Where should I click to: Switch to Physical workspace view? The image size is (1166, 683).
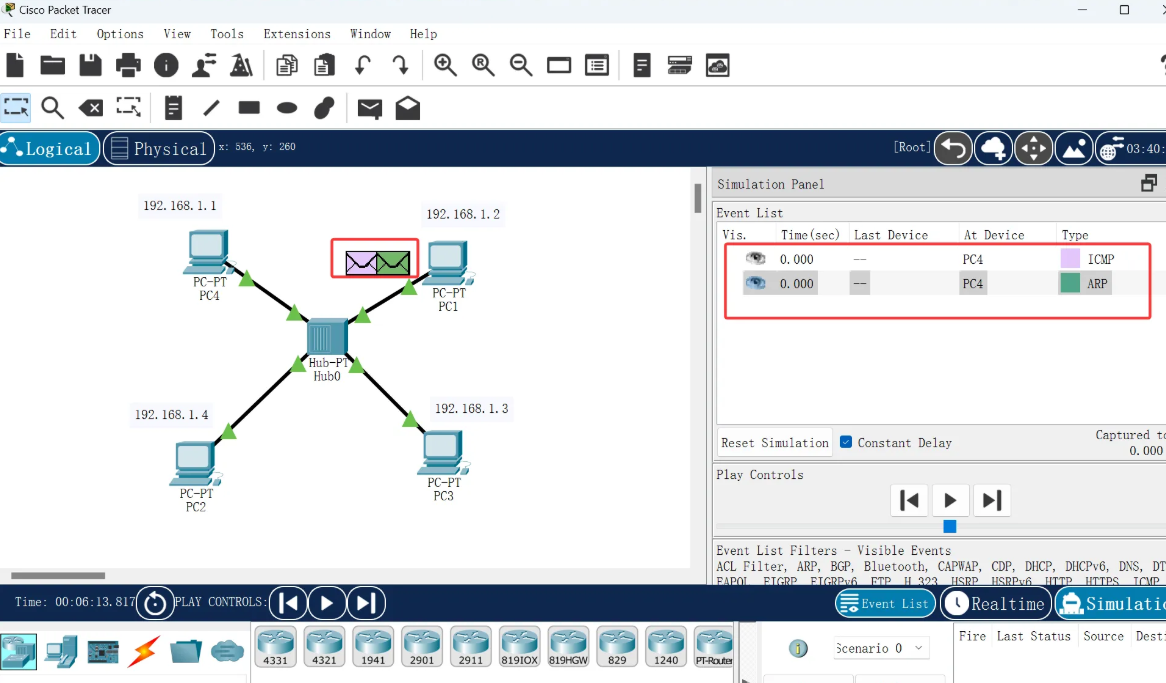(x=159, y=148)
